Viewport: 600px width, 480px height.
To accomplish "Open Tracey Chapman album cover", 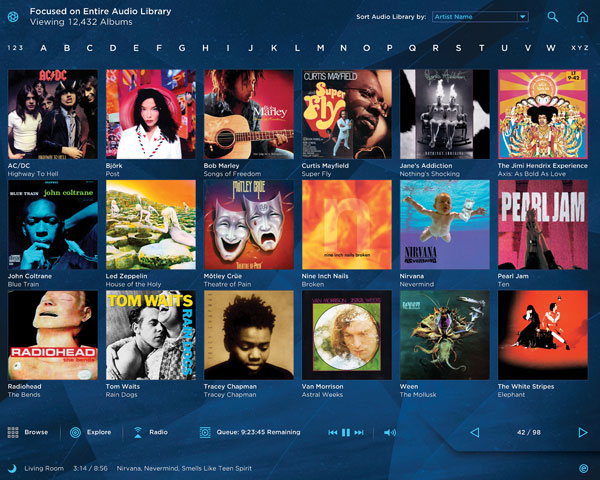I will coord(249,335).
